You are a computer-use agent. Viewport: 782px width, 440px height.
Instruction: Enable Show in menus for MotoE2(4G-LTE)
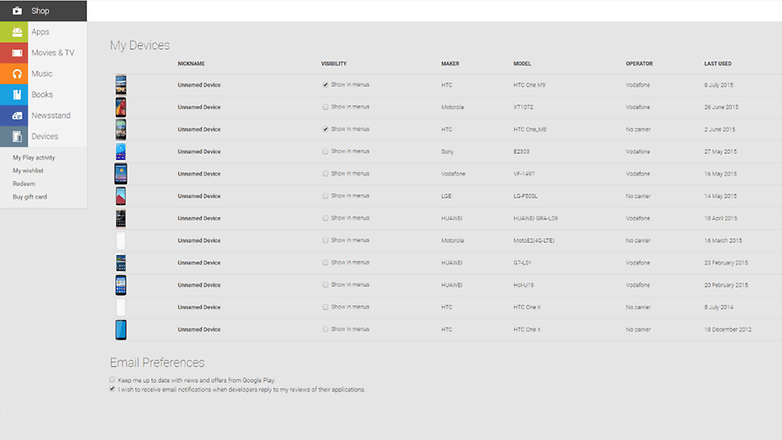click(x=325, y=240)
